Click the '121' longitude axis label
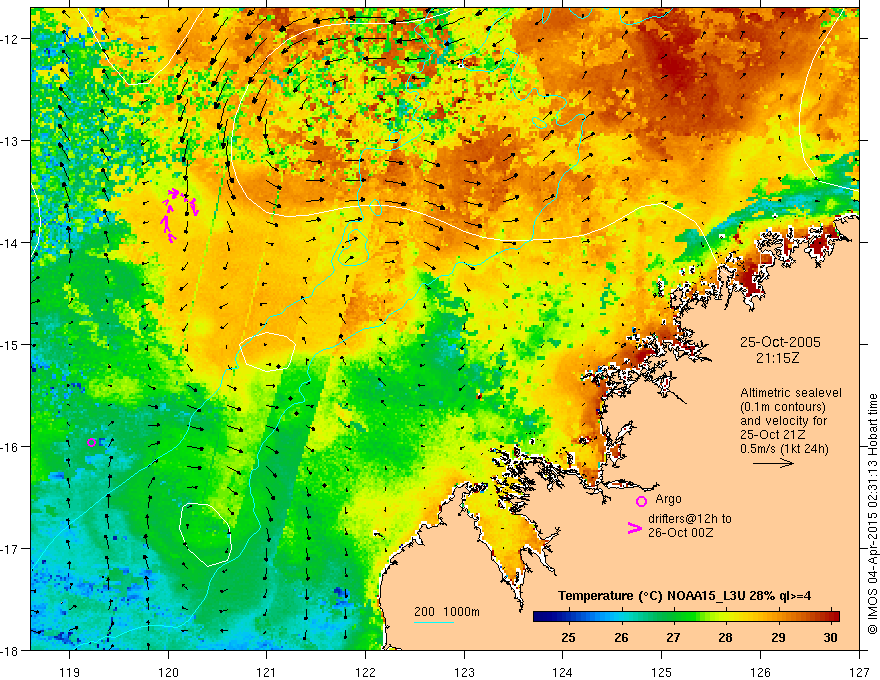Screen dimensions: 880x680 tap(267, 672)
